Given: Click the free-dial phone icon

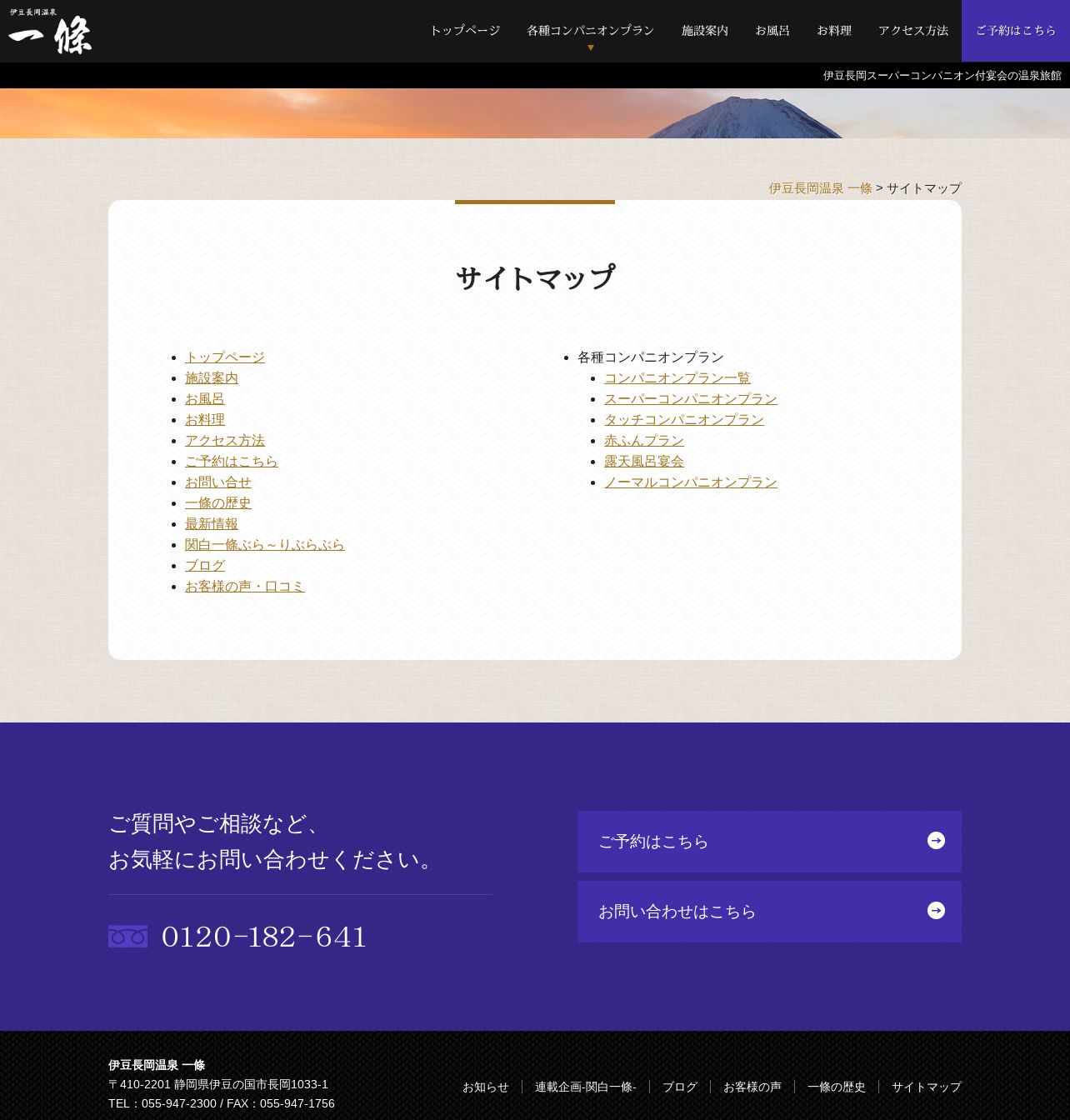Looking at the screenshot, I should point(128,937).
